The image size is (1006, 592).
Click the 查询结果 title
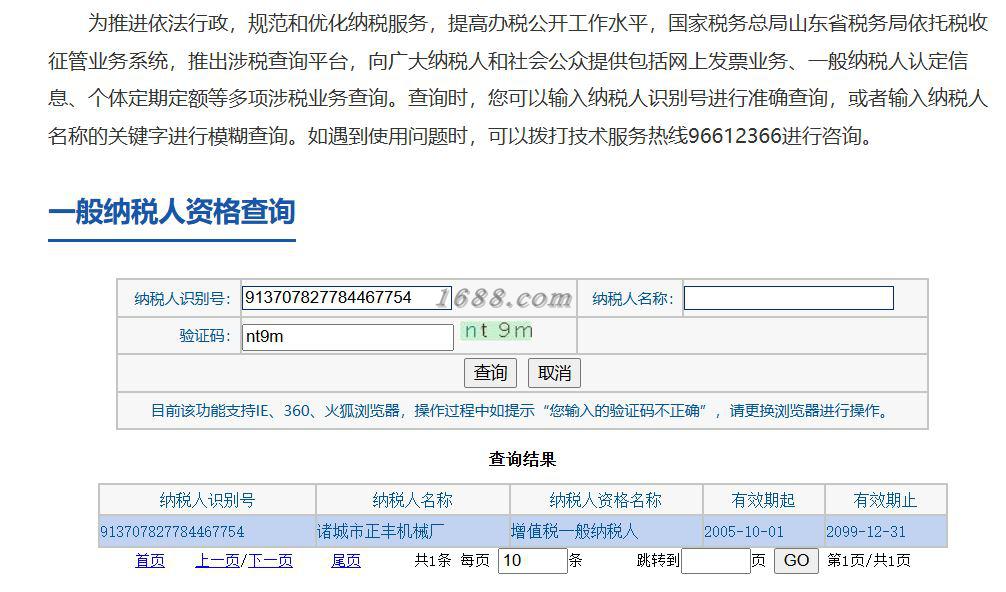pos(522,459)
